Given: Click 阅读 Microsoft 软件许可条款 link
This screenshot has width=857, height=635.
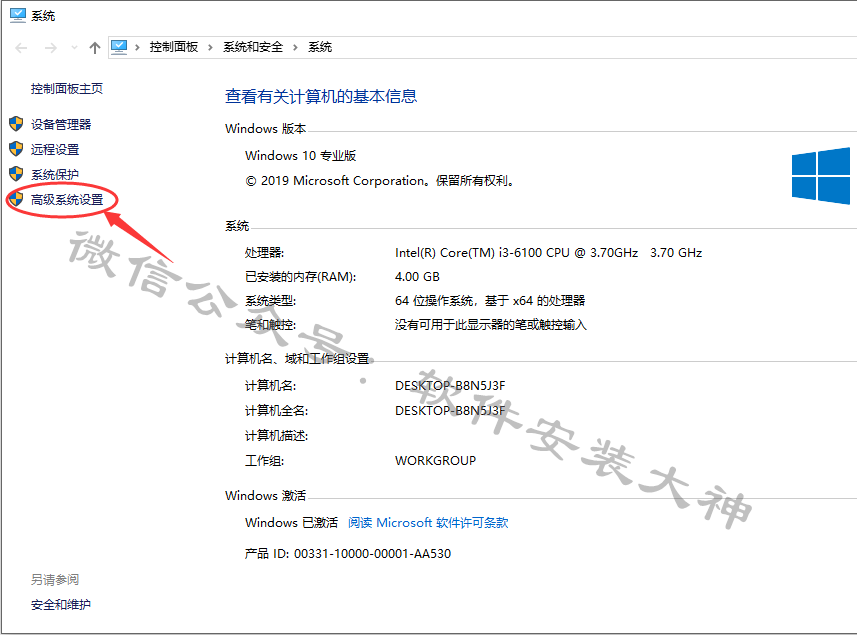Looking at the screenshot, I should point(428,522).
